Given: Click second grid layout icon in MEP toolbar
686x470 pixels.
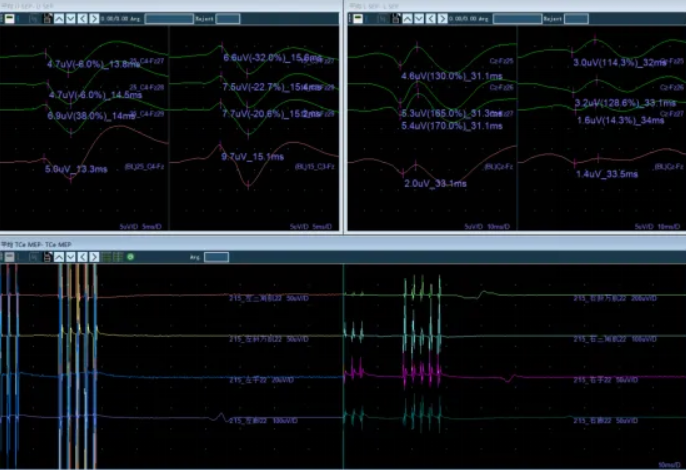Looking at the screenshot, I should click(x=118, y=257).
